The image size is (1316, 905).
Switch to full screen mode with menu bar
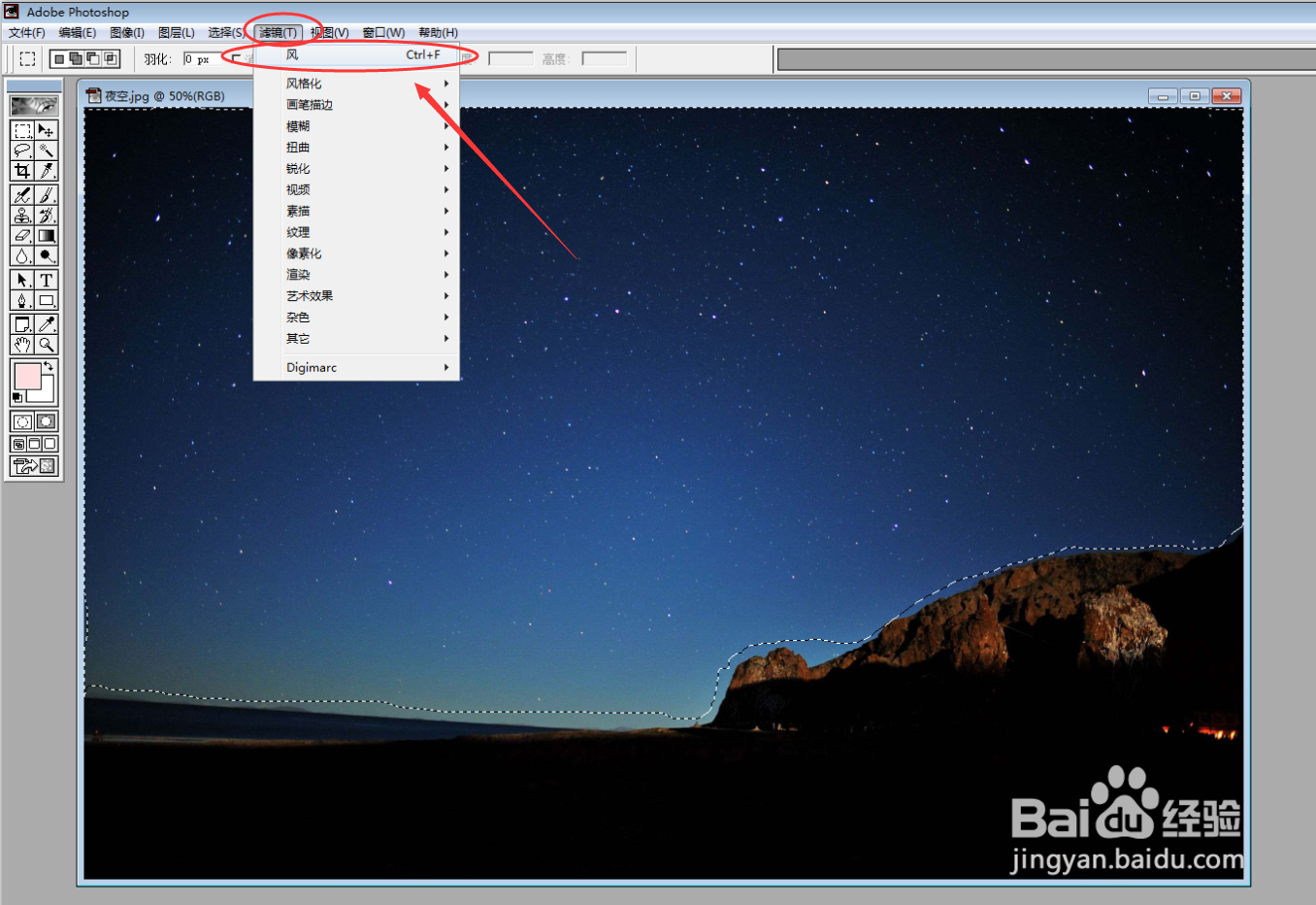[34, 444]
